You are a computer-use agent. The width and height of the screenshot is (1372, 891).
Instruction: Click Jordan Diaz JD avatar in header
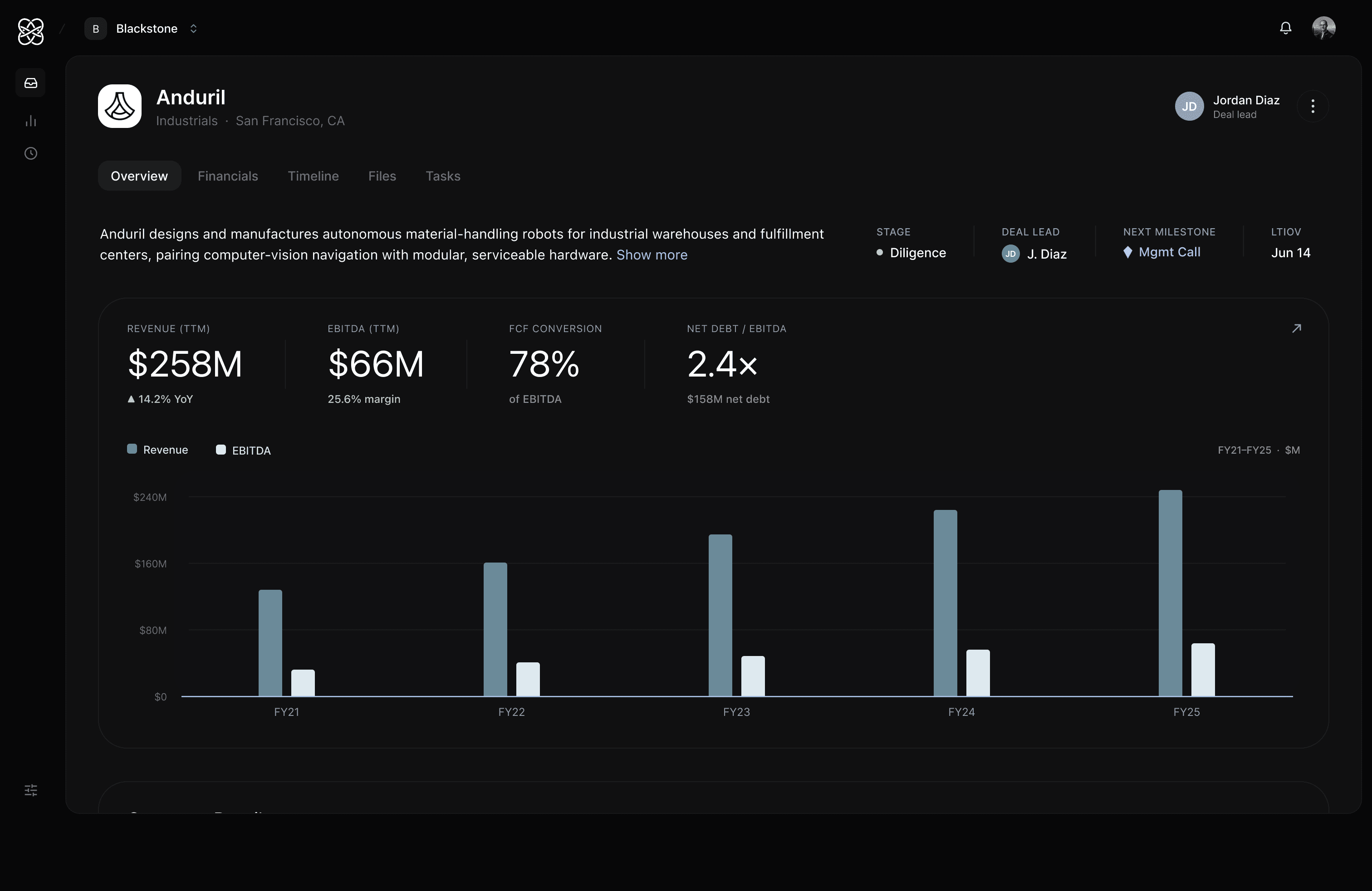[1189, 106]
